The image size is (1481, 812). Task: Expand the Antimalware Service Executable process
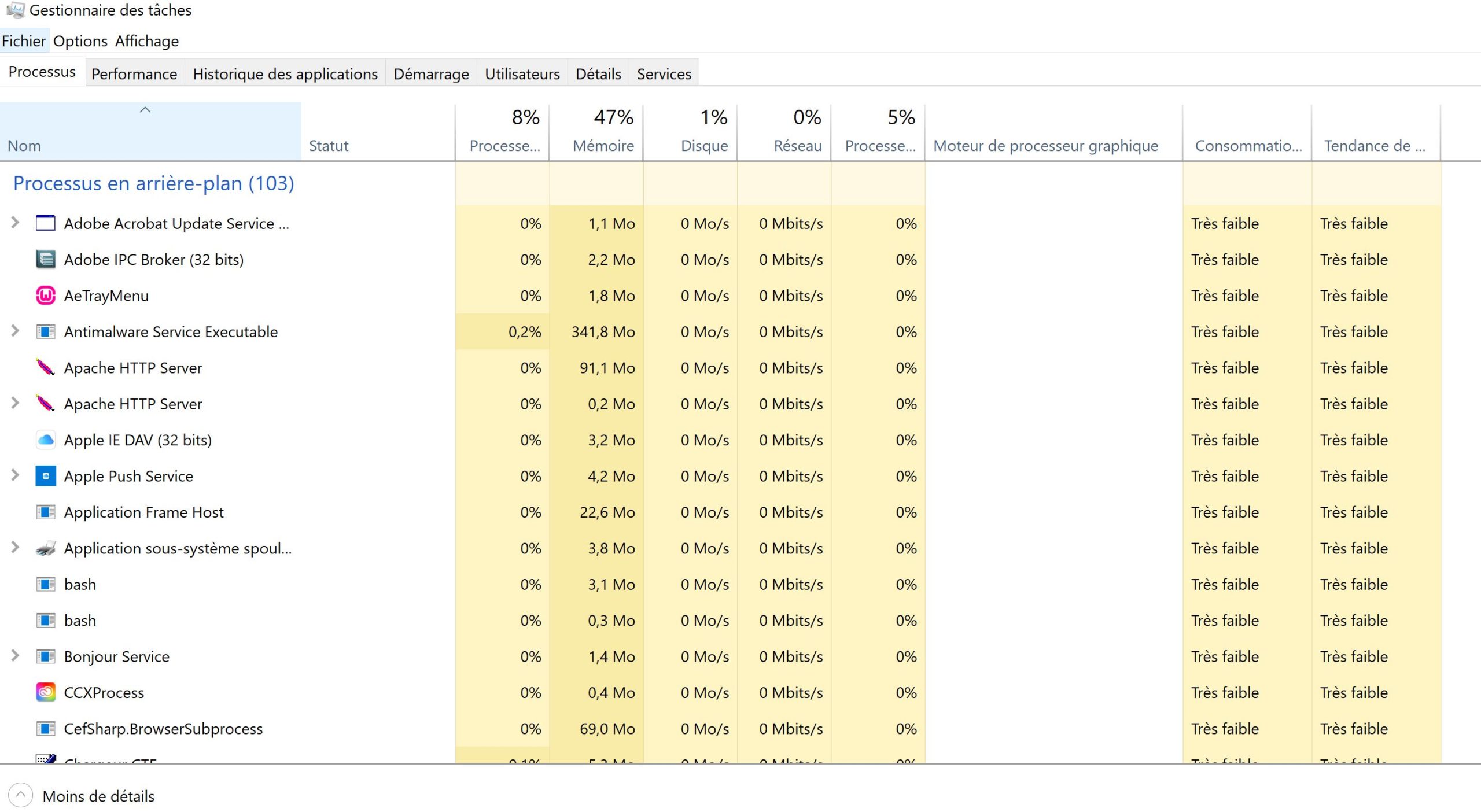(x=15, y=331)
